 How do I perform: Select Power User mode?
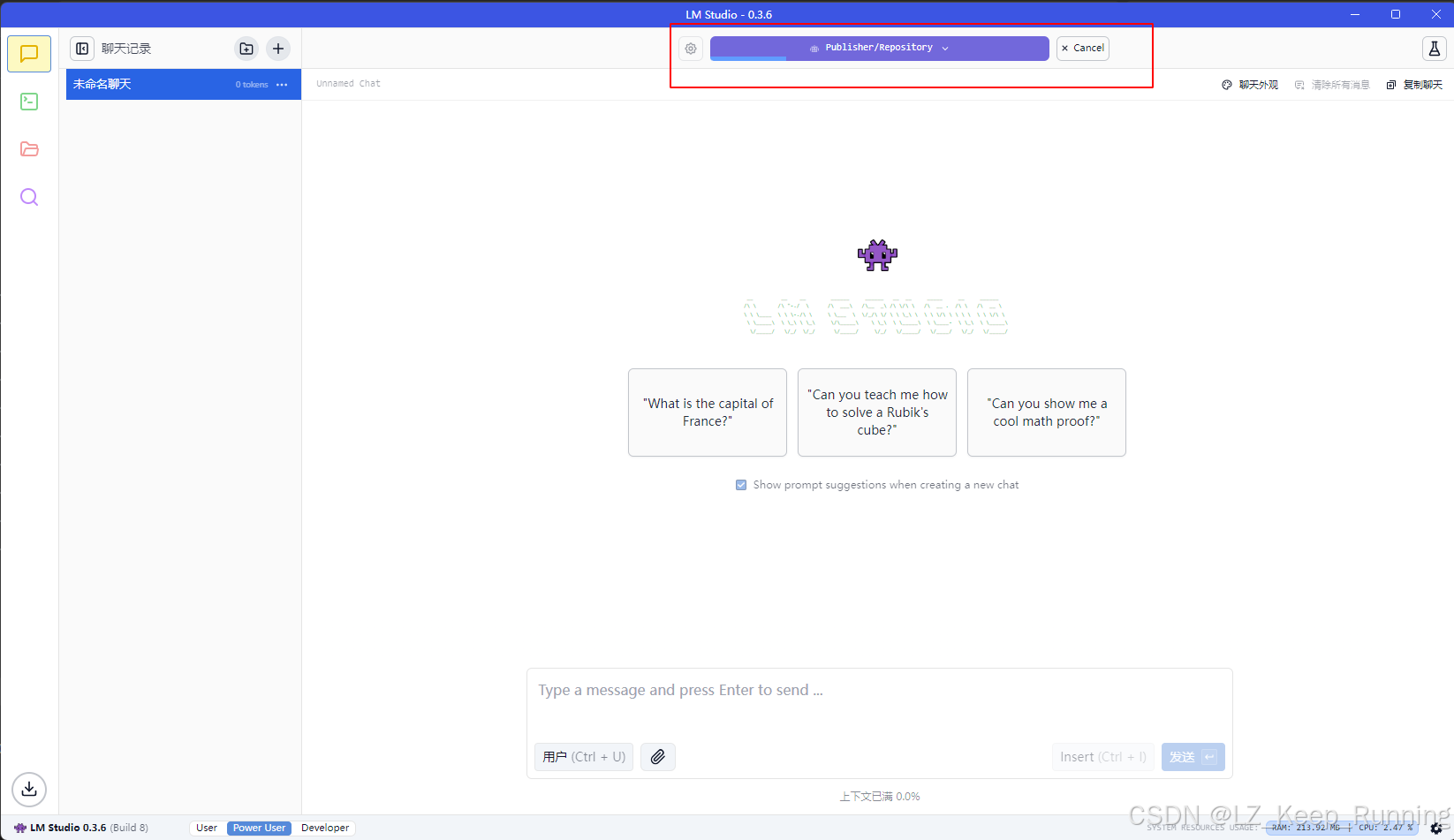click(x=260, y=829)
